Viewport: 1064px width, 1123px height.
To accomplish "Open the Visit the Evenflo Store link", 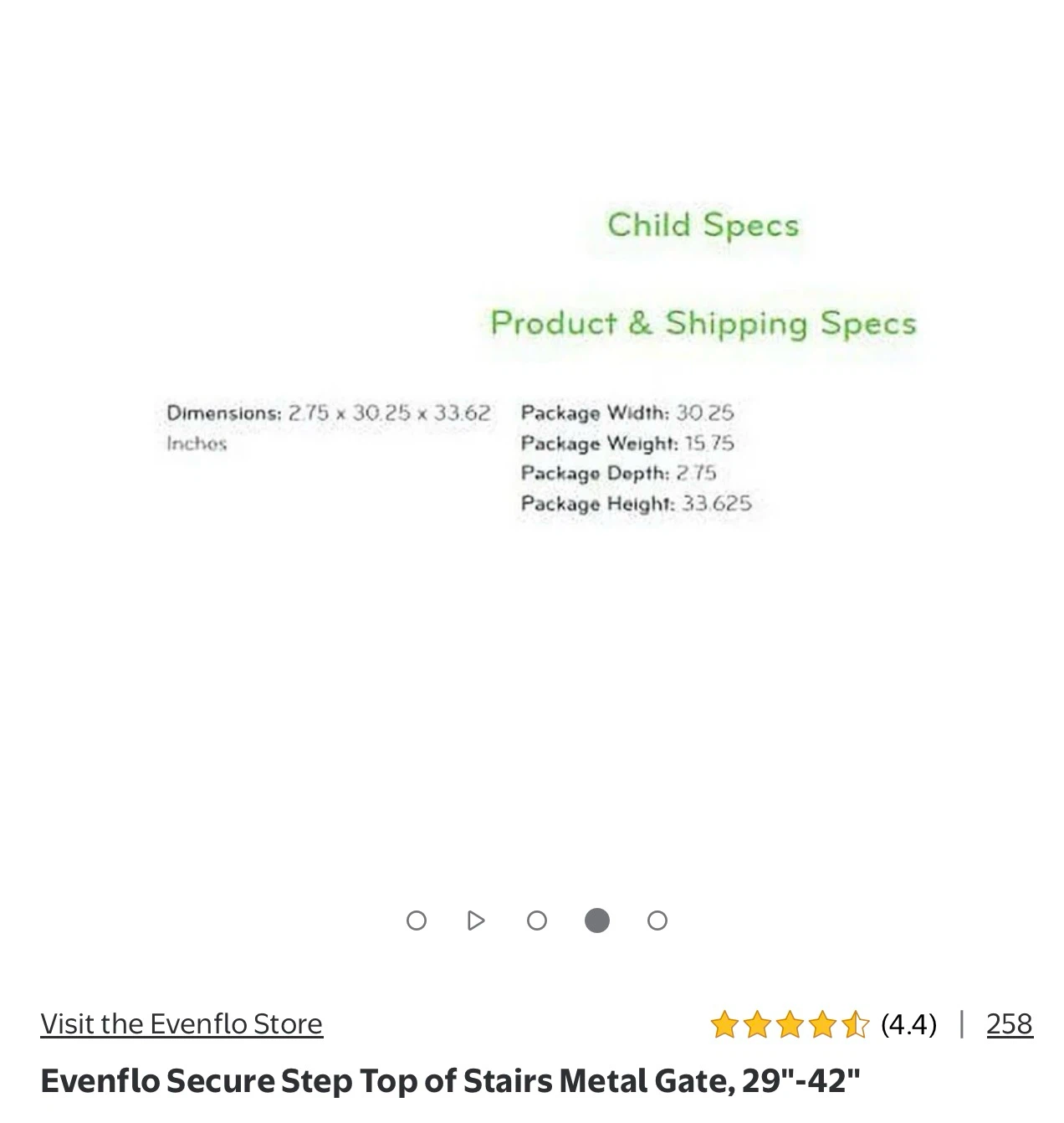I will point(182,1023).
